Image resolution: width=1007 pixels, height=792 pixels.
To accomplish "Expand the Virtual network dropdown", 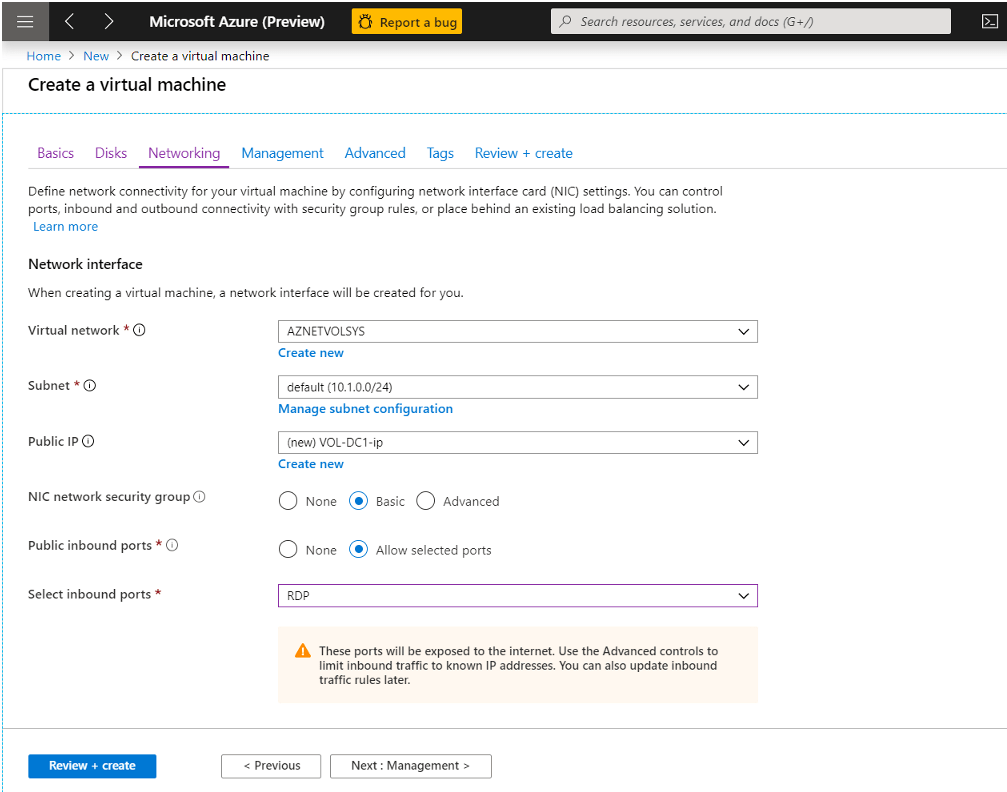I will click(x=517, y=331).
